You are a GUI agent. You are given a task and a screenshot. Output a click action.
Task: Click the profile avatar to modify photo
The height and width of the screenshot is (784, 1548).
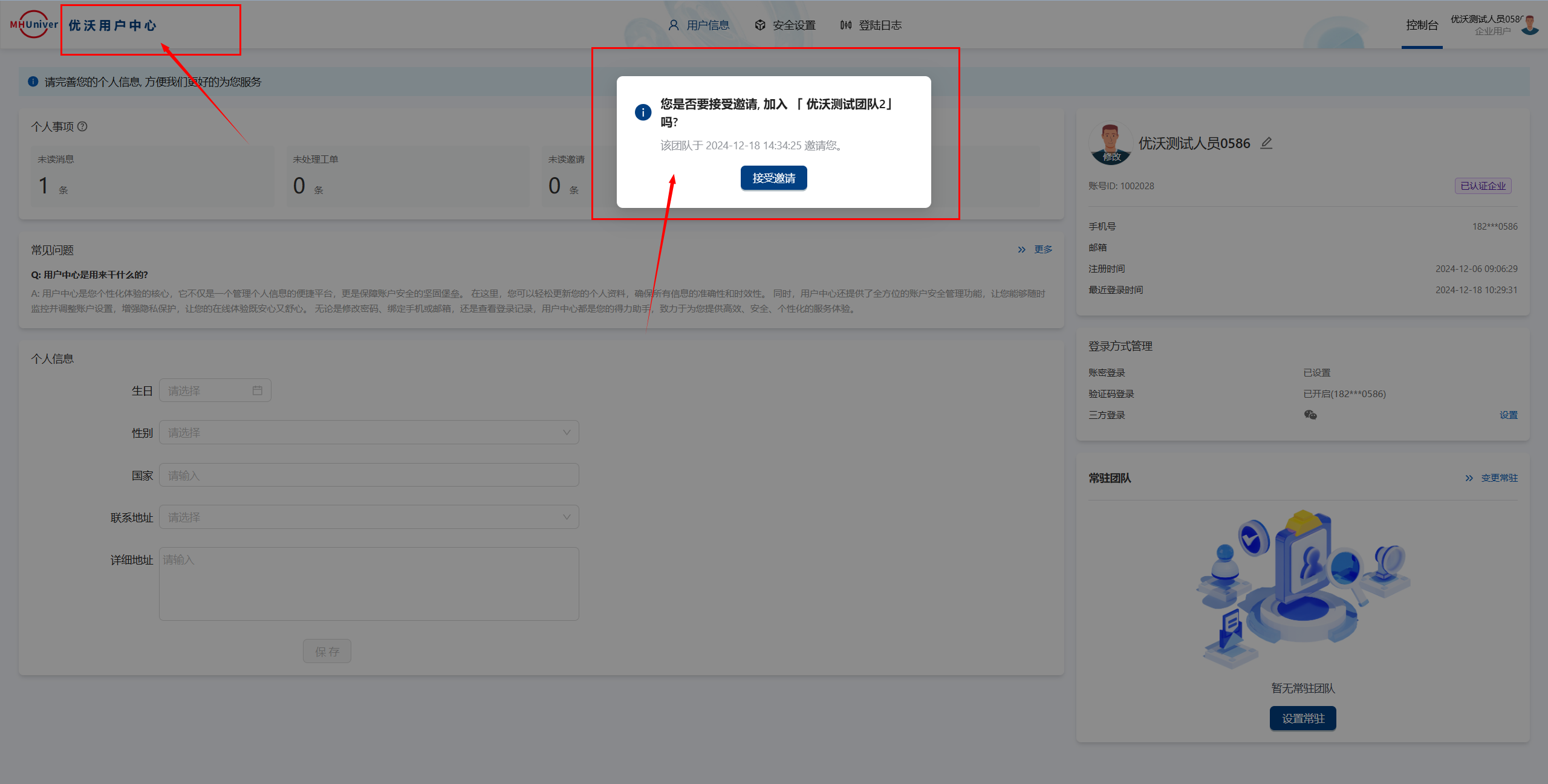click(x=1110, y=144)
